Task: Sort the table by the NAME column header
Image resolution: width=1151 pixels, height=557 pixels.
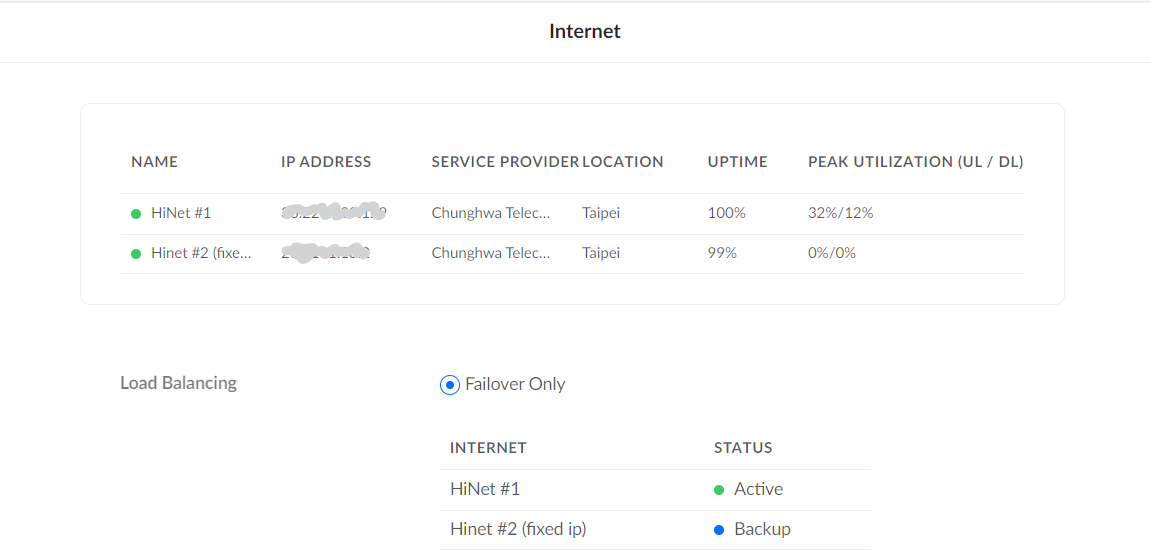Action: tap(154, 162)
